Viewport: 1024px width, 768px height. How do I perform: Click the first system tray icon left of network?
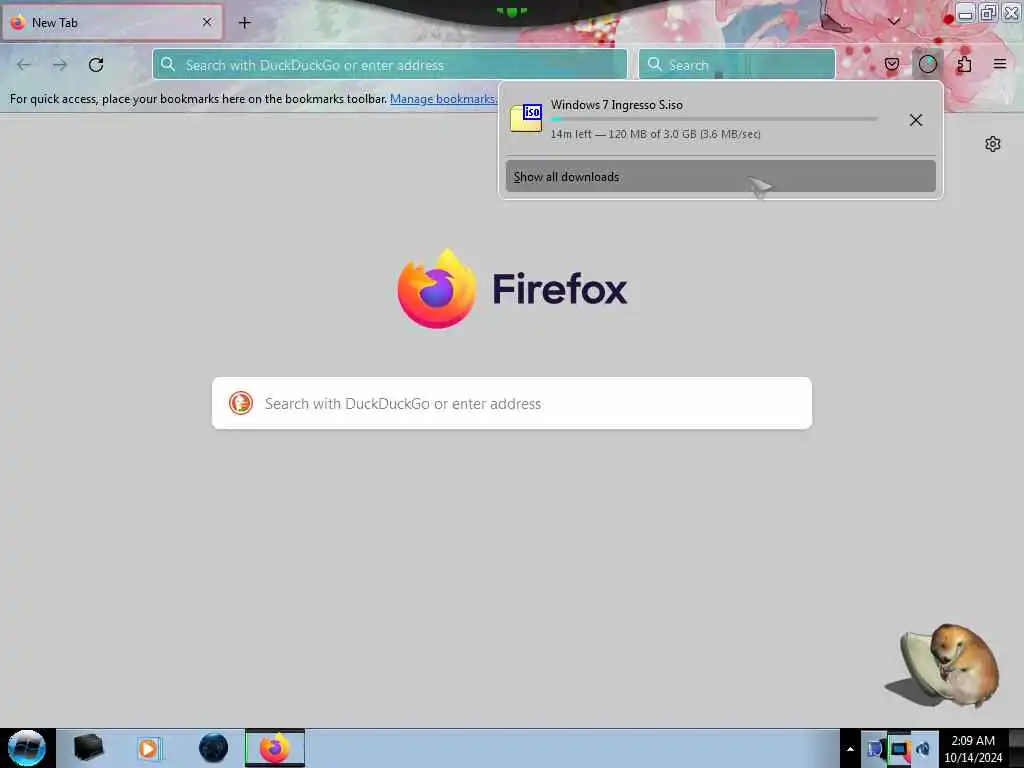pyautogui.click(x=875, y=749)
